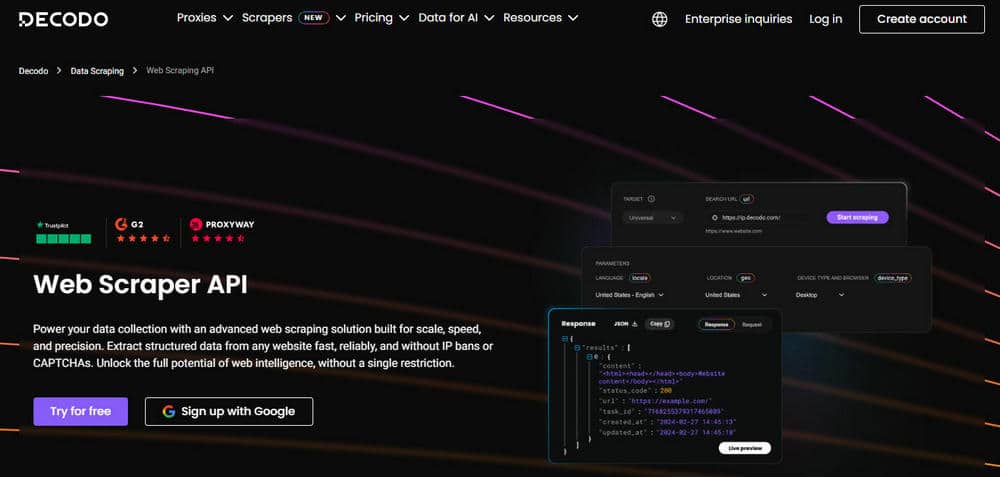The height and width of the screenshot is (477, 1000).
Task: Go to Data Scraping breadcrumb link
Action: pyautogui.click(x=98, y=71)
